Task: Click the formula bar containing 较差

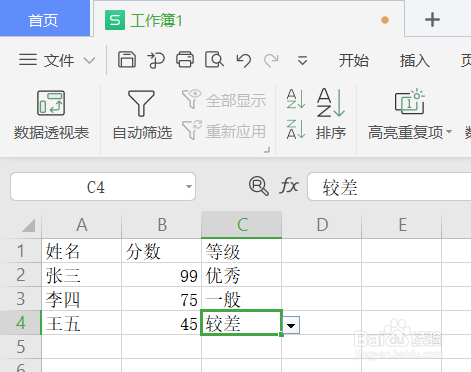Action: coord(389,187)
